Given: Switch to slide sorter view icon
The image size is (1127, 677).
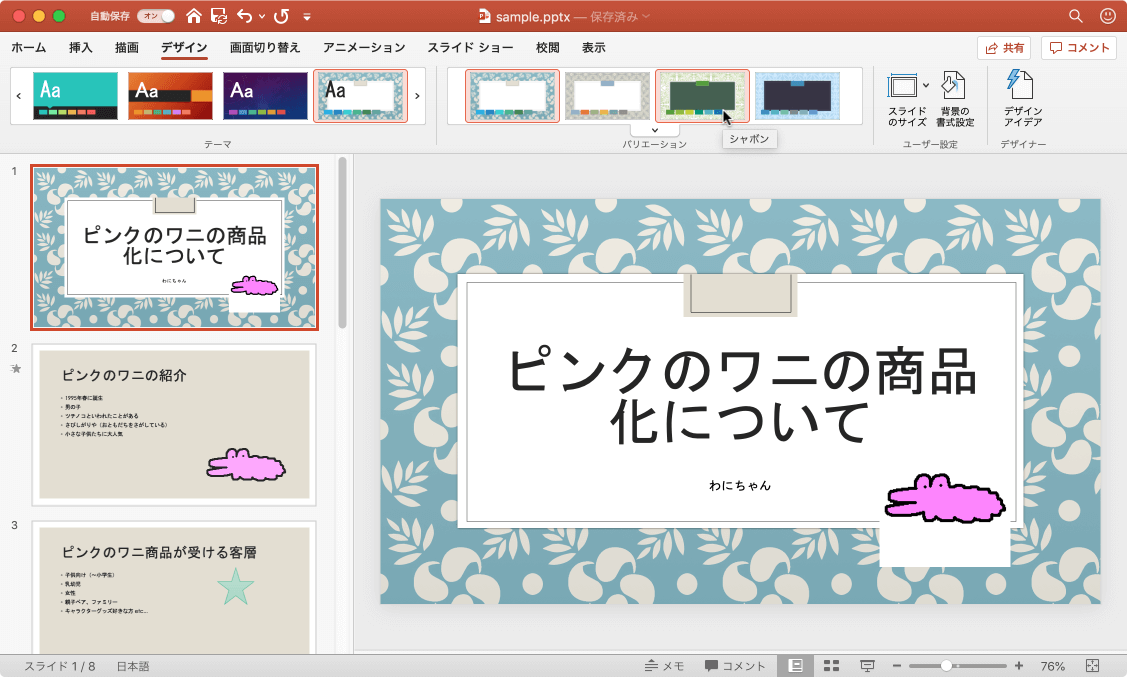Looking at the screenshot, I should 830,666.
